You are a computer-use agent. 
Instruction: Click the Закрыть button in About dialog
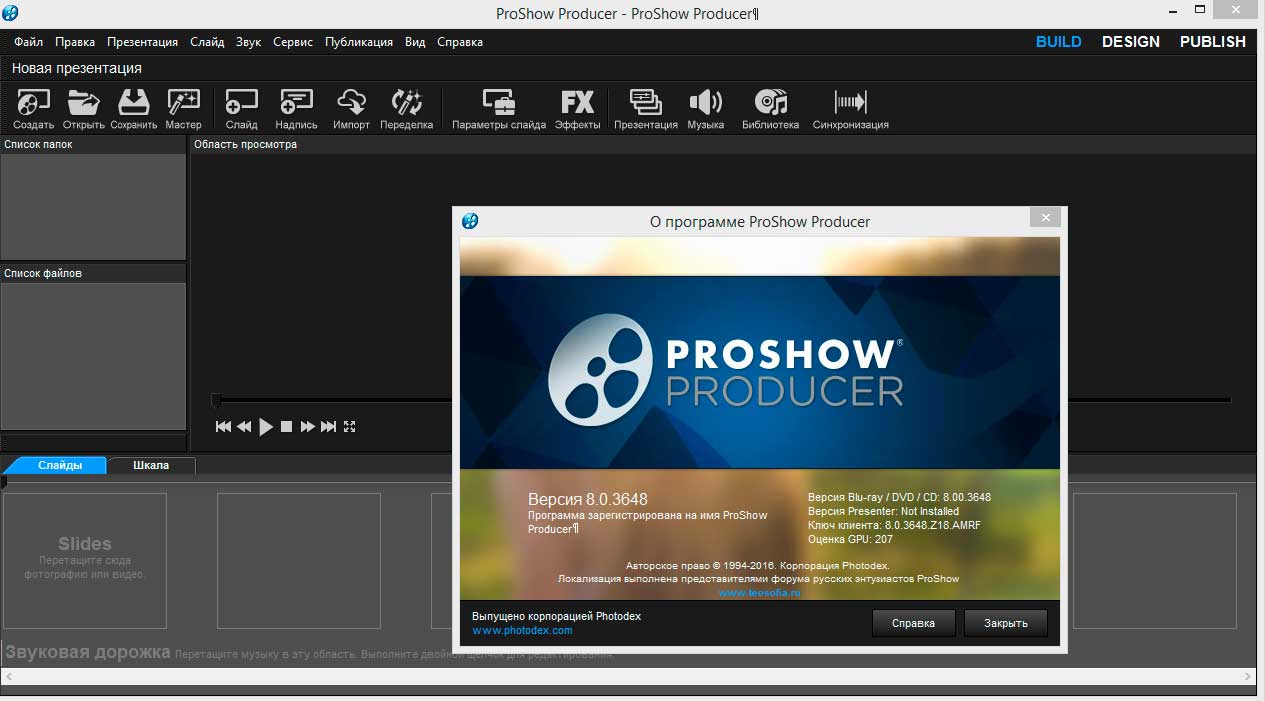1005,623
